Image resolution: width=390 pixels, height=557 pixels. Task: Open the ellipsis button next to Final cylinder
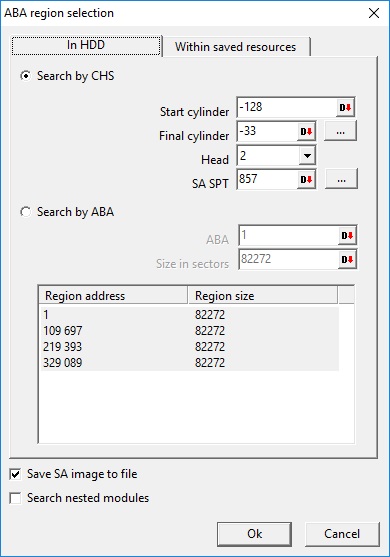point(340,131)
